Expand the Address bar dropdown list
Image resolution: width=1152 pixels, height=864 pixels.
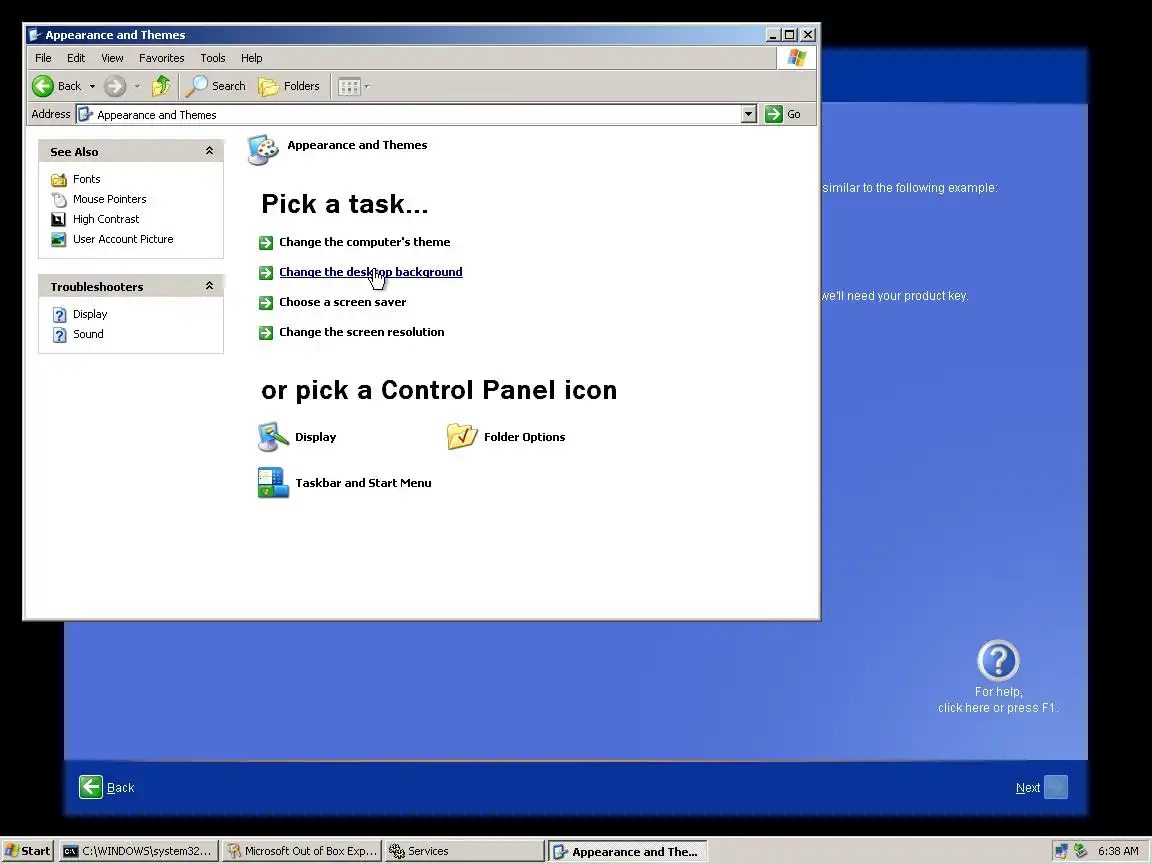pyautogui.click(x=749, y=114)
